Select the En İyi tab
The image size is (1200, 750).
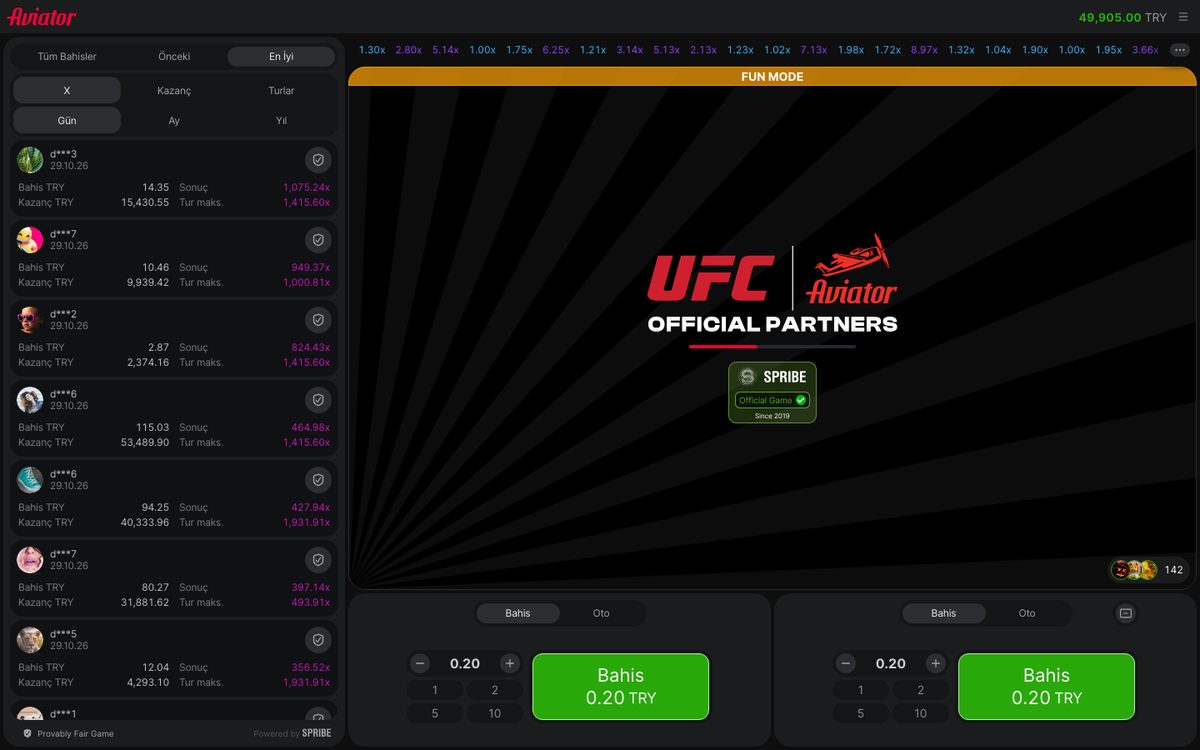pyautogui.click(x=281, y=57)
